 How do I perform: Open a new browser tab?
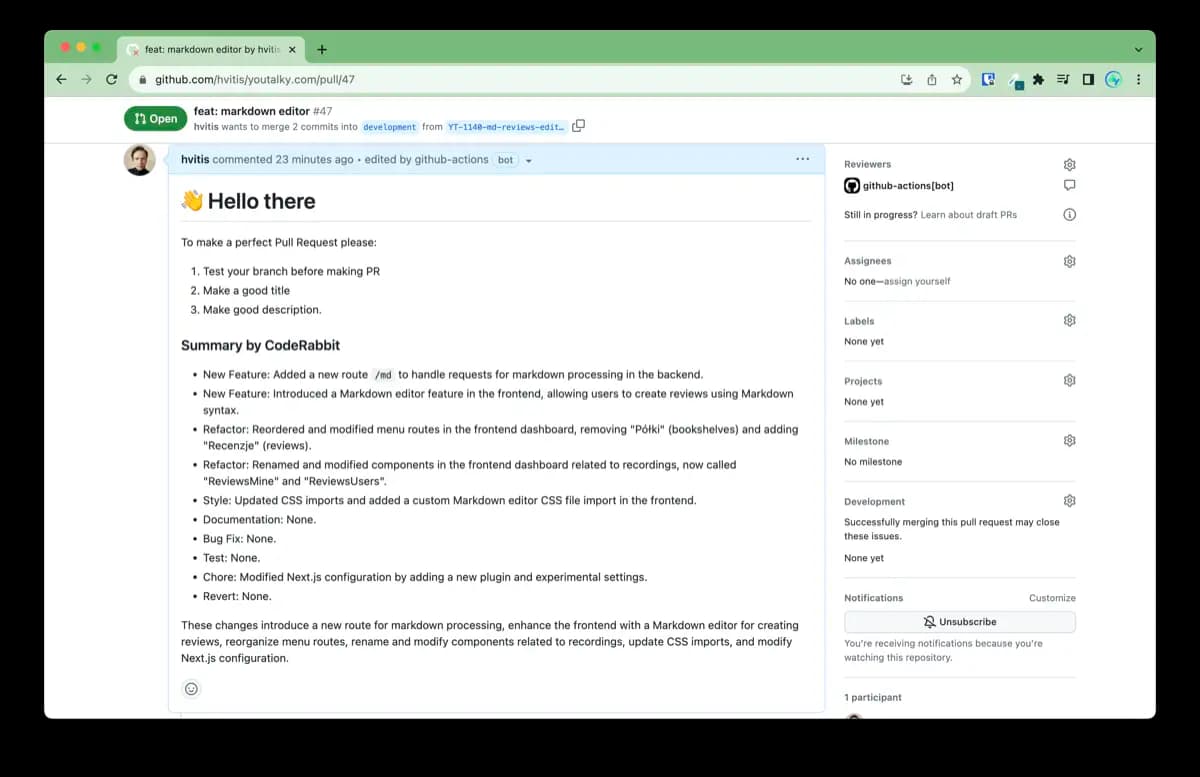322,49
